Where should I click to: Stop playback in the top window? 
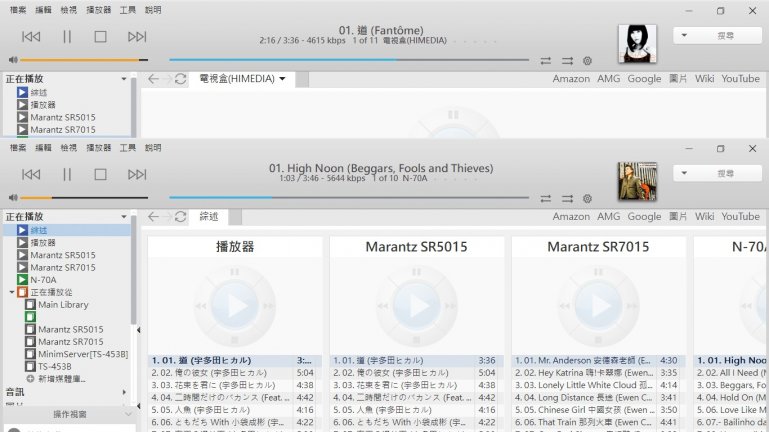click(101, 37)
